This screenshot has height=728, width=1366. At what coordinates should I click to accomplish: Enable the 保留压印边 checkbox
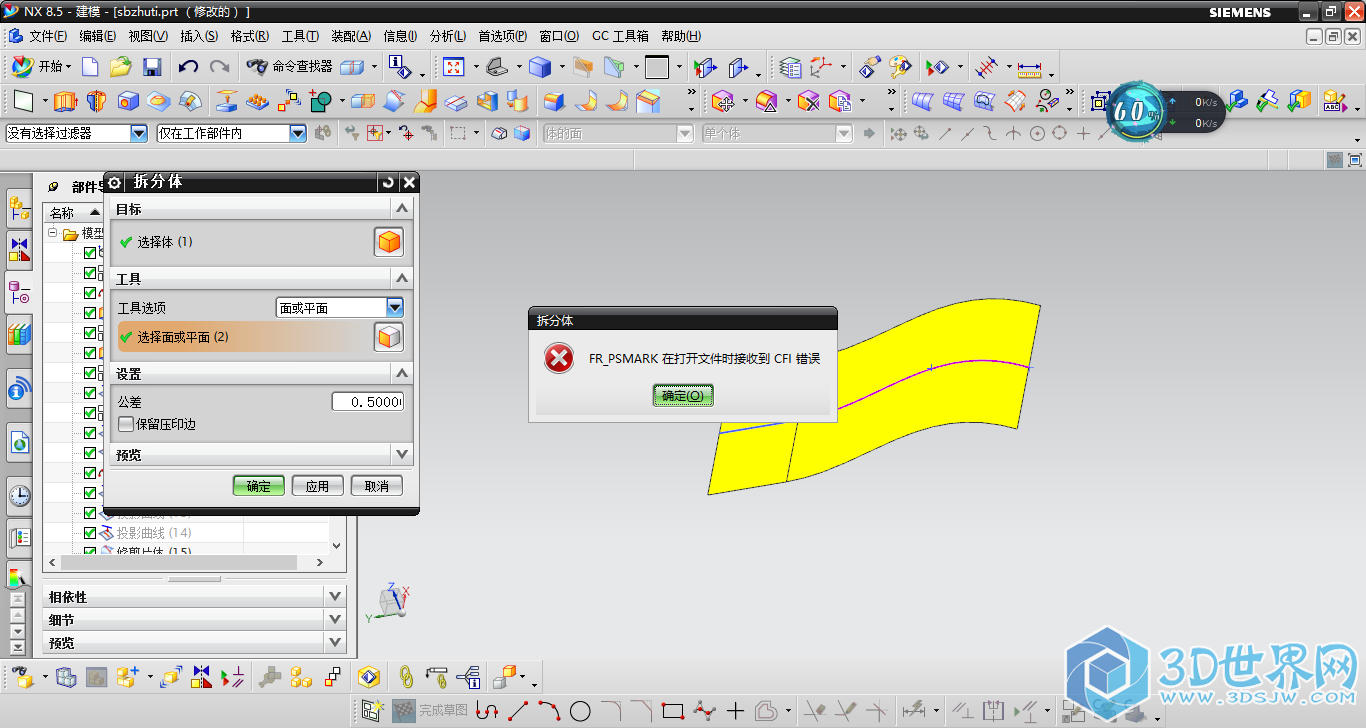126,424
